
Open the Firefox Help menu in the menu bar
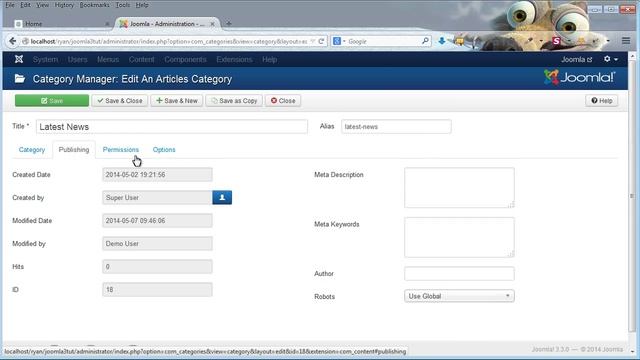(142, 5)
